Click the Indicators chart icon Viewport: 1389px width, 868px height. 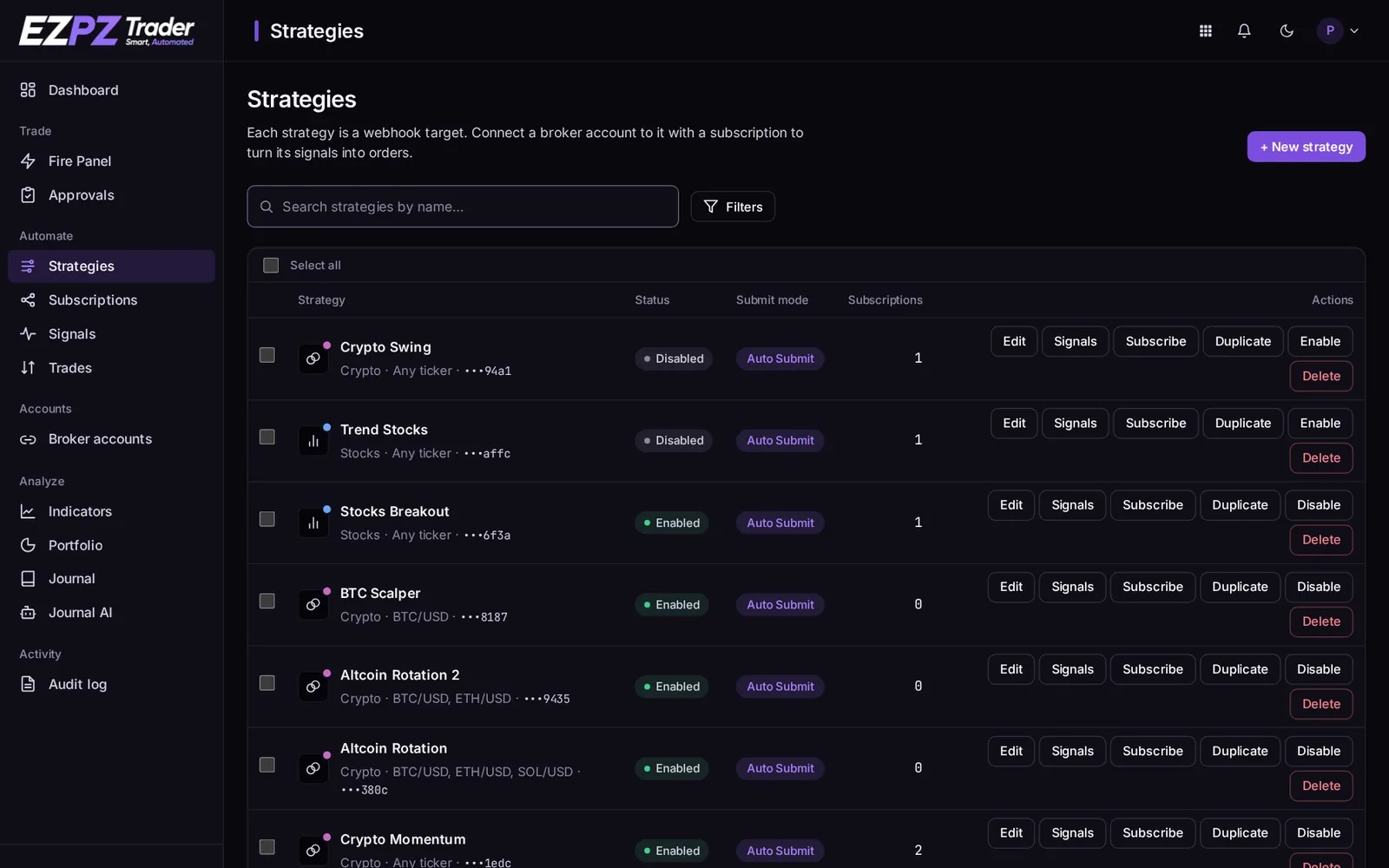28,512
